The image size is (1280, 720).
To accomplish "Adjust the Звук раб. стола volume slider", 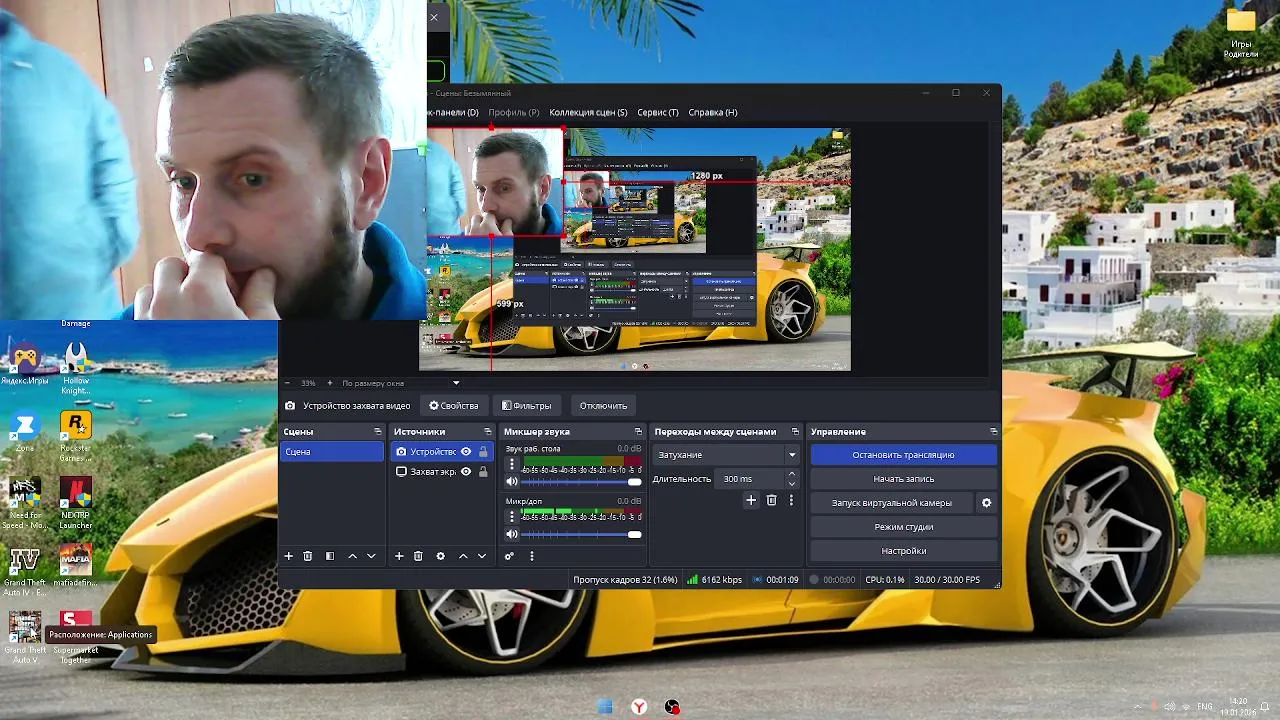I will click(x=582, y=482).
